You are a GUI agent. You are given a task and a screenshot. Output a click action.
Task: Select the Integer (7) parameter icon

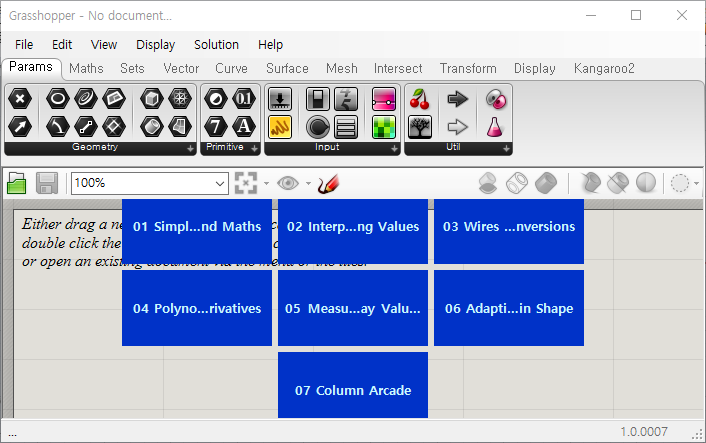point(216,127)
